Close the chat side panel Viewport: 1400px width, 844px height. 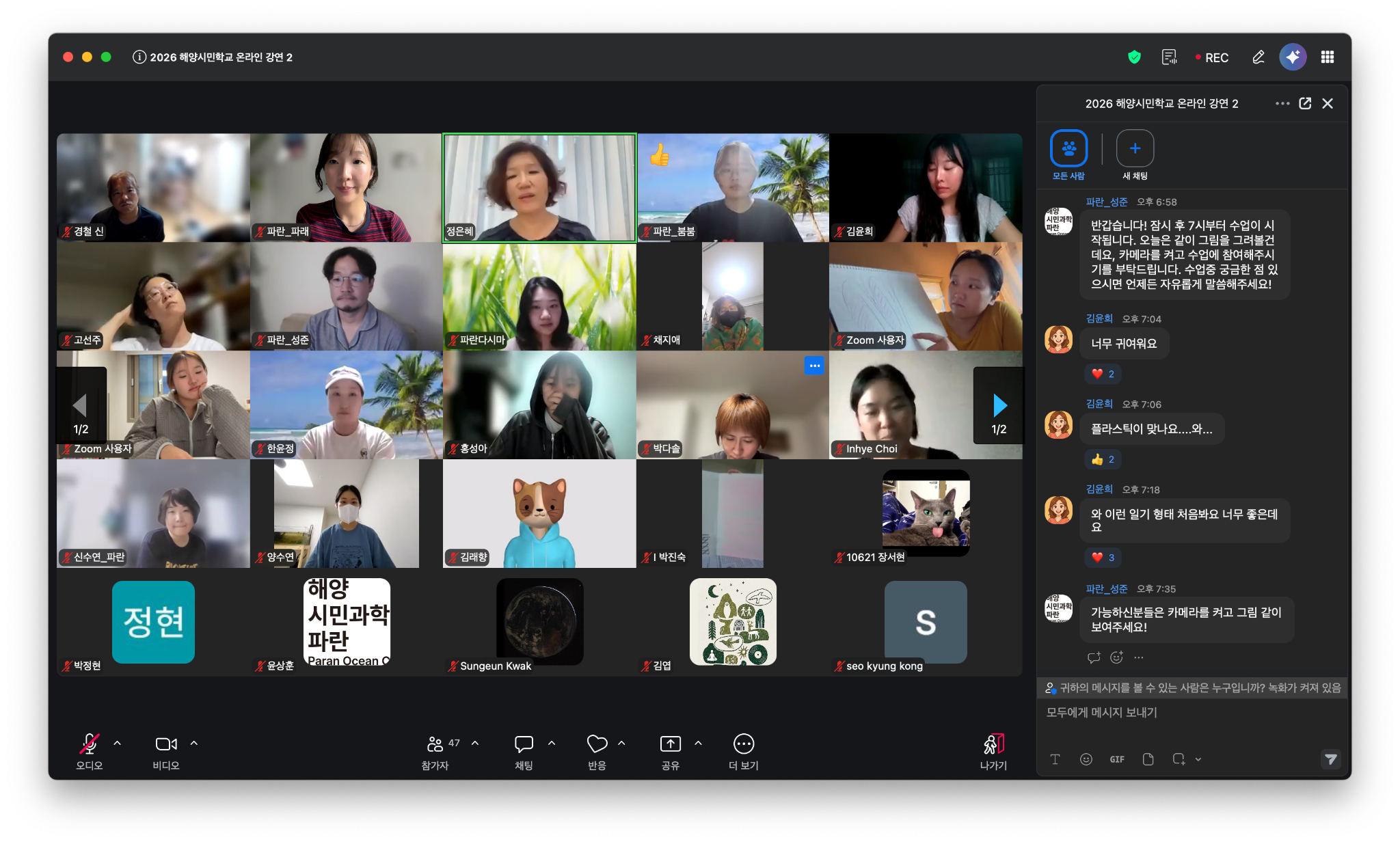click(x=1328, y=103)
